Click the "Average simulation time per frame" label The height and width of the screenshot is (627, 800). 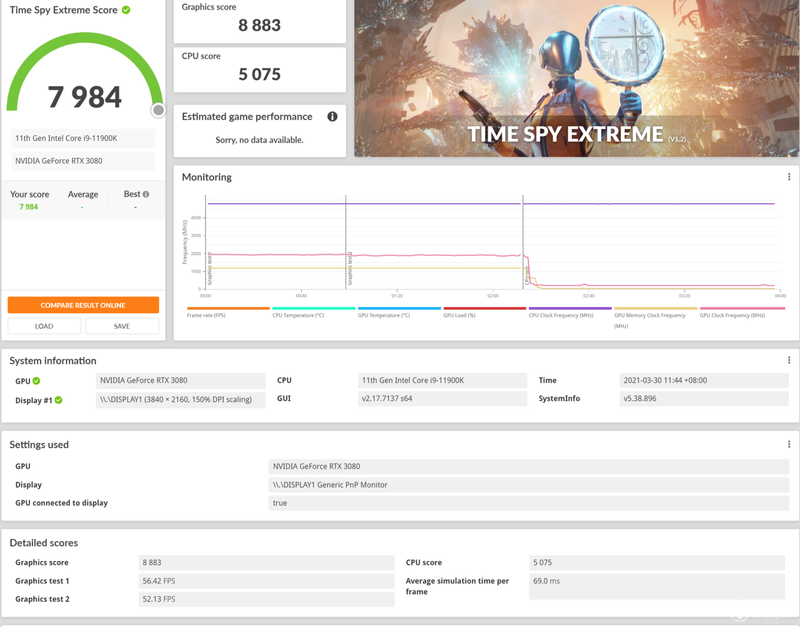coord(457,586)
